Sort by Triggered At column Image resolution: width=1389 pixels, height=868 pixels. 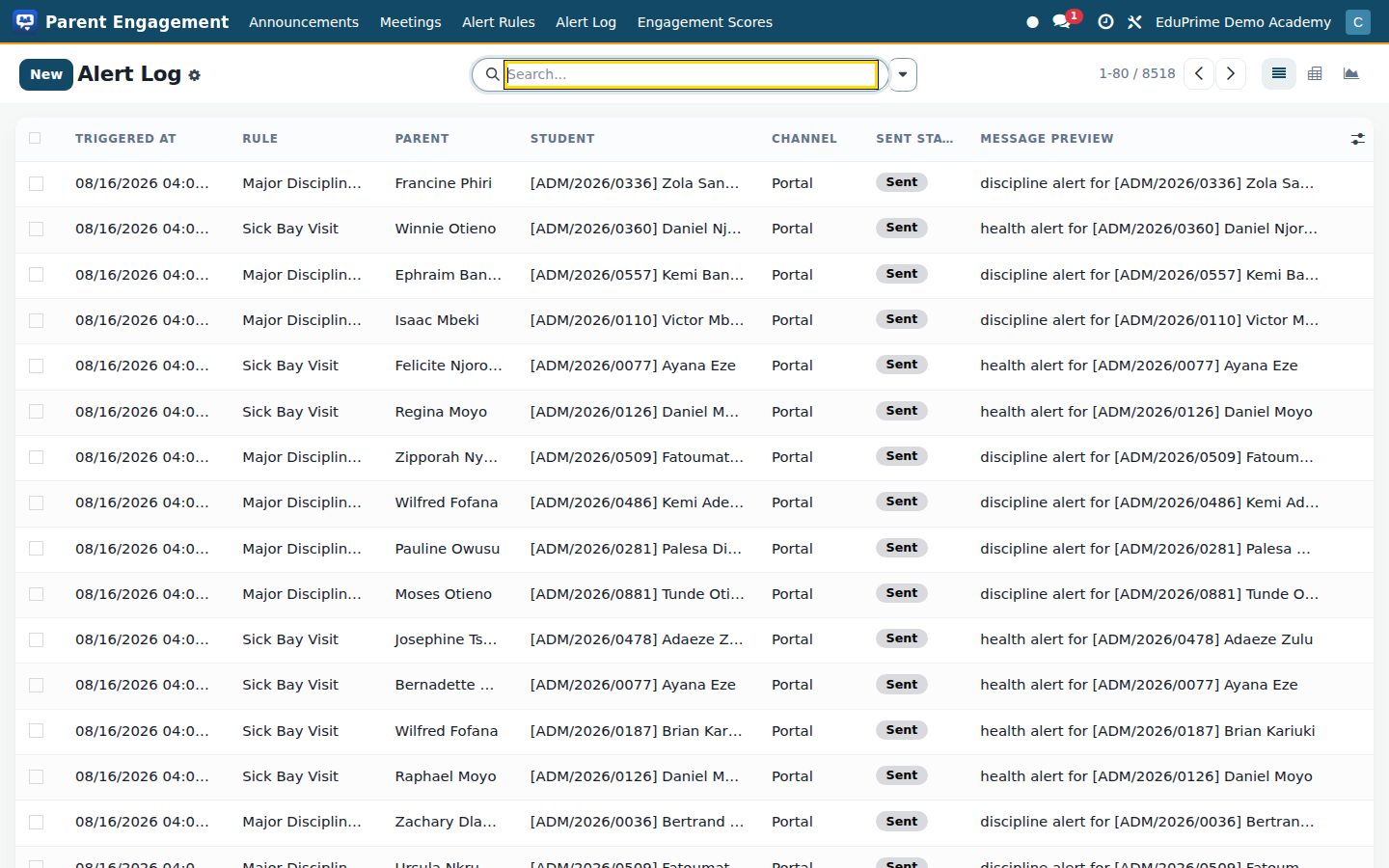click(x=125, y=139)
